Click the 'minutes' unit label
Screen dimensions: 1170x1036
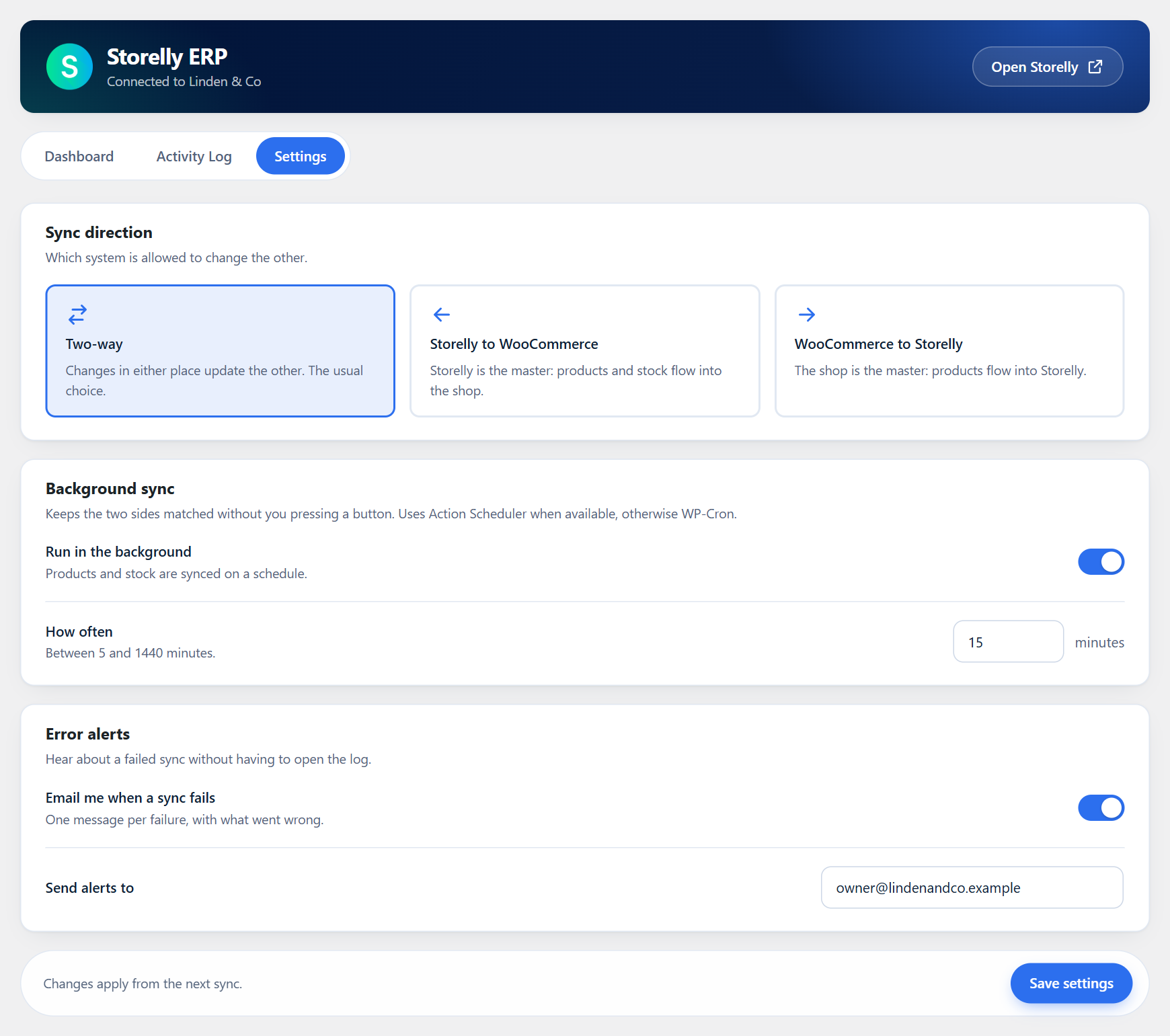coord(1099,643)
